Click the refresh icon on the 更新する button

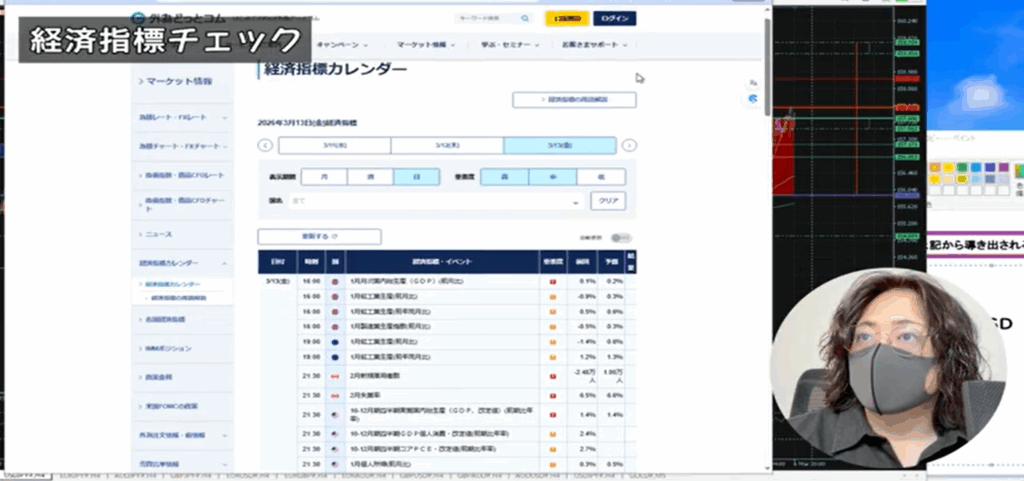[x=334, y=237]
